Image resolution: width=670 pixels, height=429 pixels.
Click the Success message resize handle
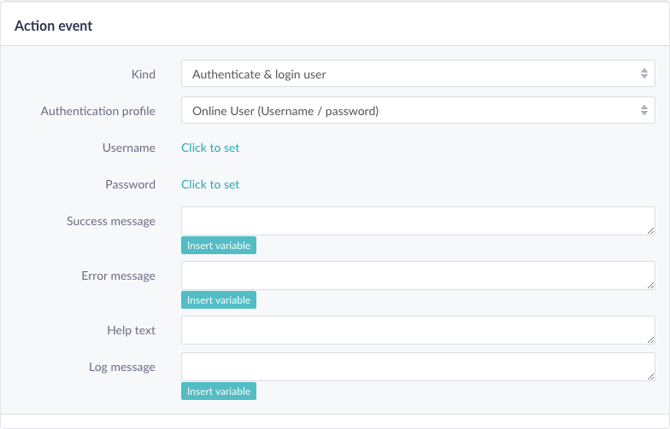(x=650, y=231)
